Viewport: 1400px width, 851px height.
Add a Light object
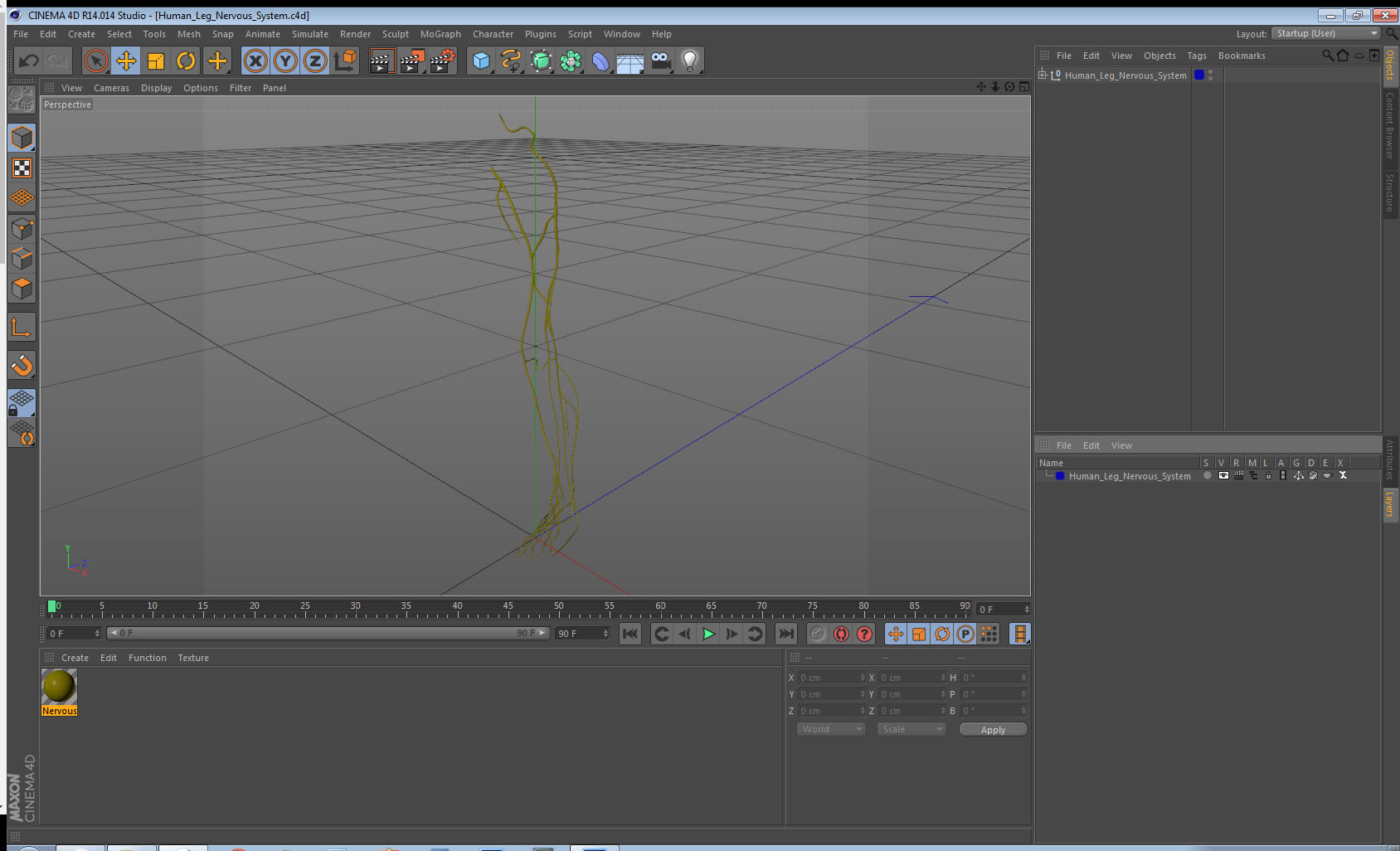690,61
